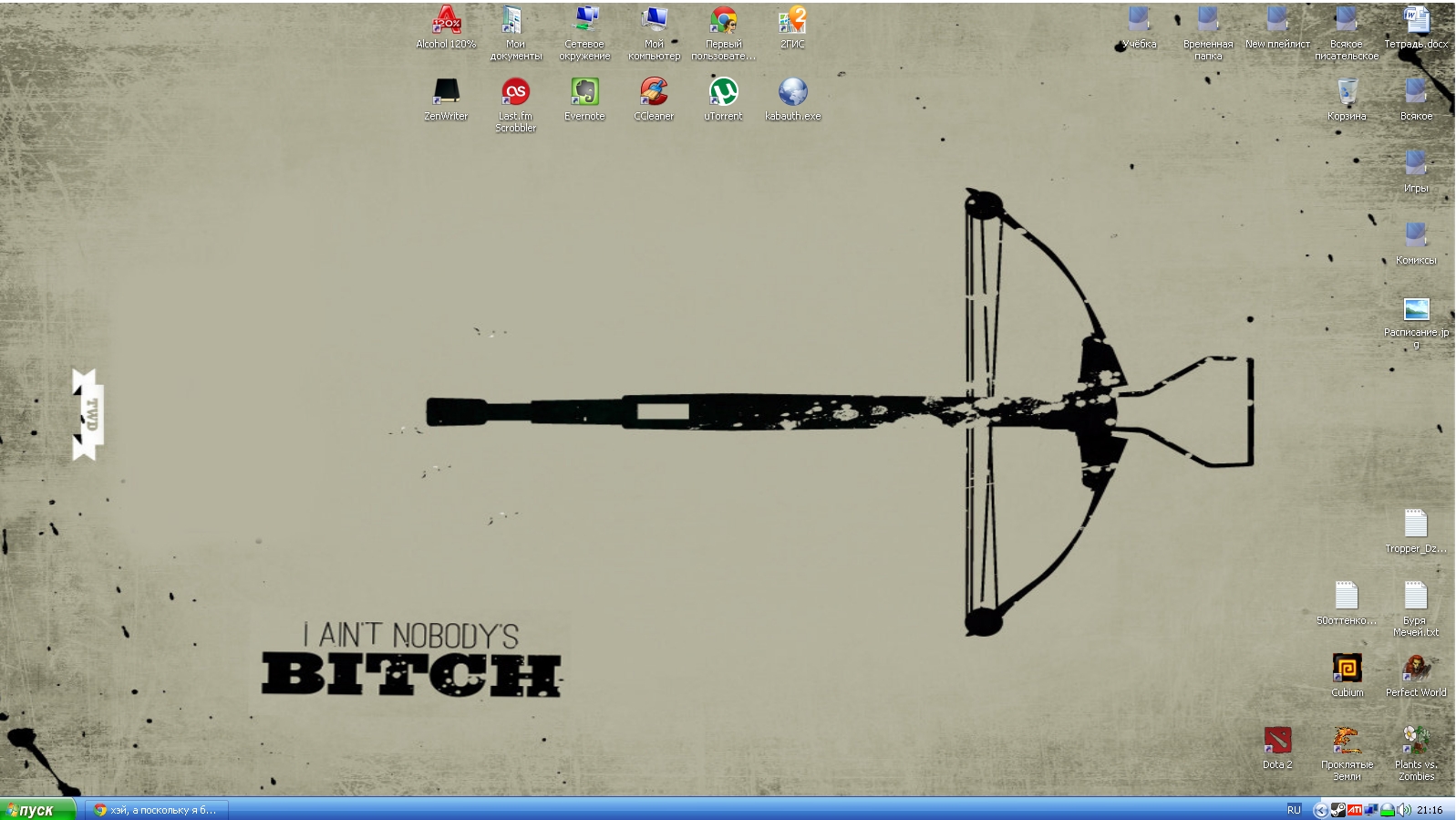The width and height of the screenshot is (1456, 820).
Task: Launch the Dota 2 shortcut
Action: tap(1277, 748)
